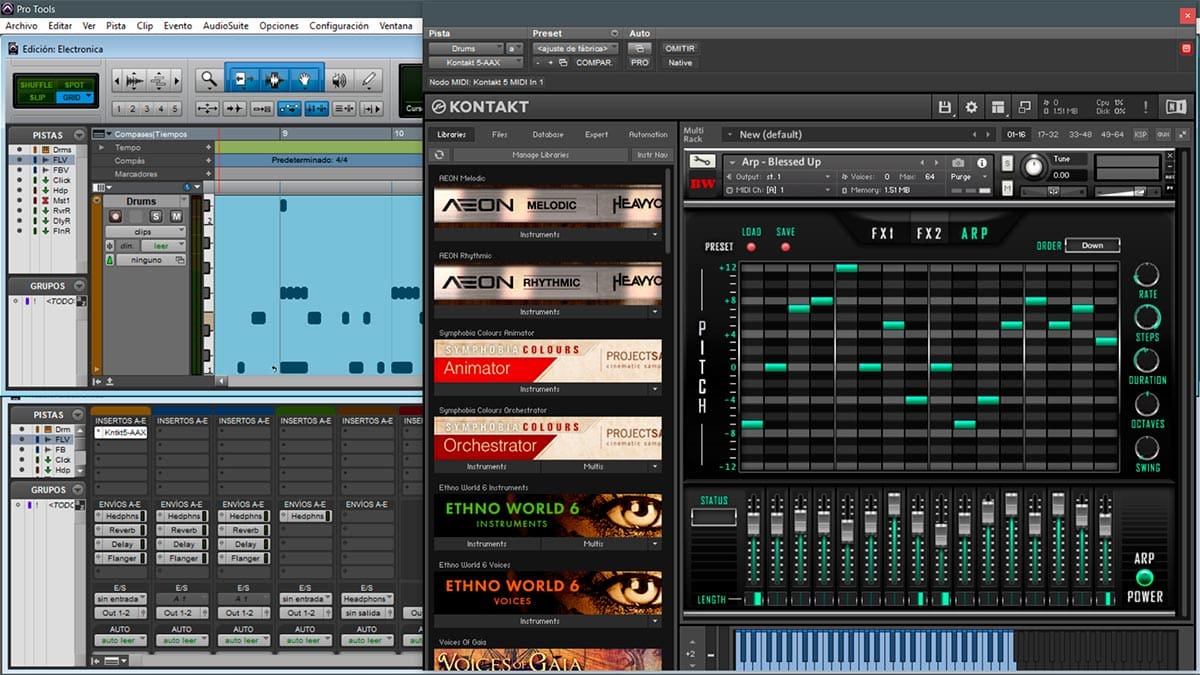Click AEON Rhythmic library banner
Viewport: 1200px width, 675px height.
click(x=548, y=284)
